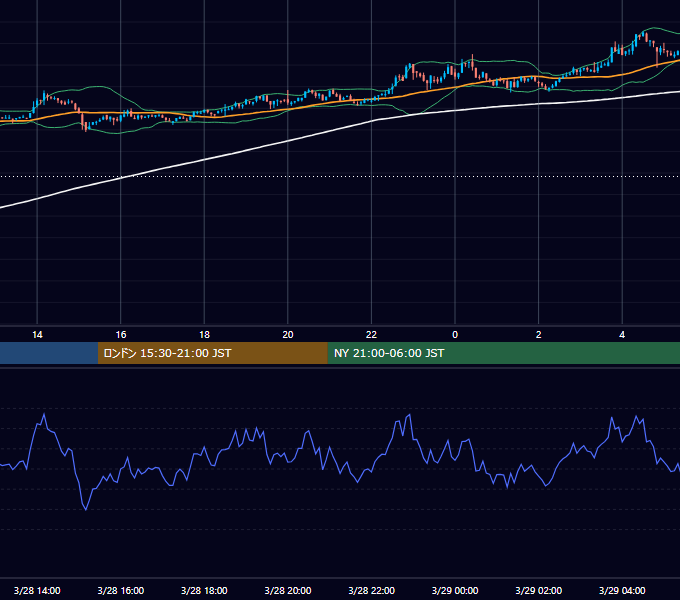
Task: Click hour label 20 on price chart axis
Action: pos(288,335)
